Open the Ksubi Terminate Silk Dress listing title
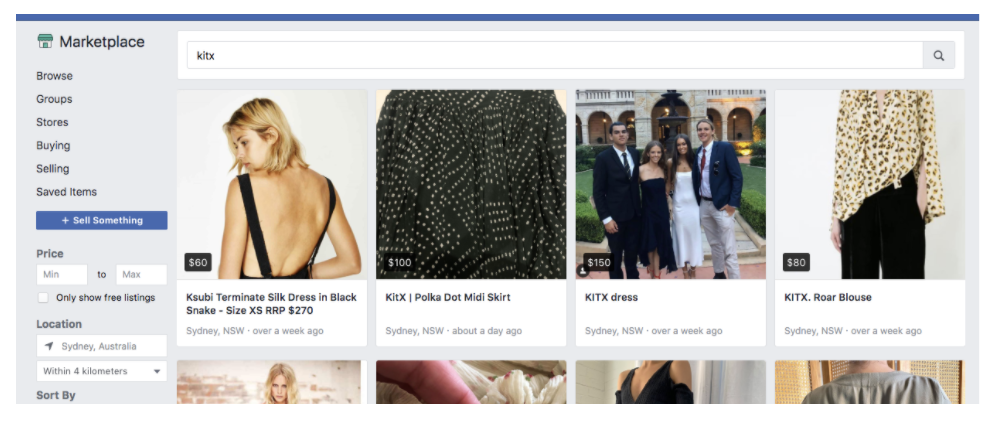Screen dimensions: 992x428 coord(271,304)
